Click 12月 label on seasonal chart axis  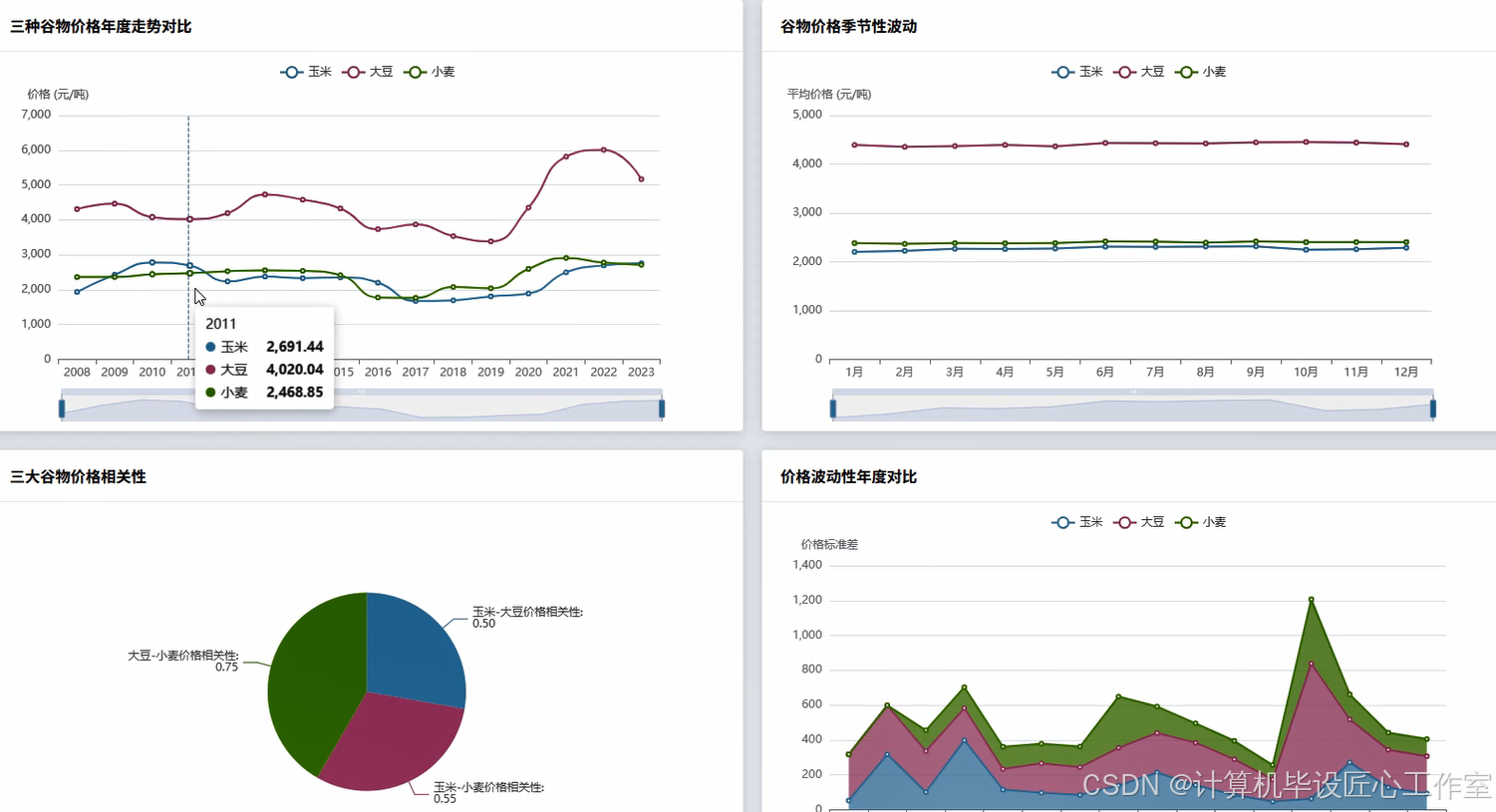point(1406,372)
